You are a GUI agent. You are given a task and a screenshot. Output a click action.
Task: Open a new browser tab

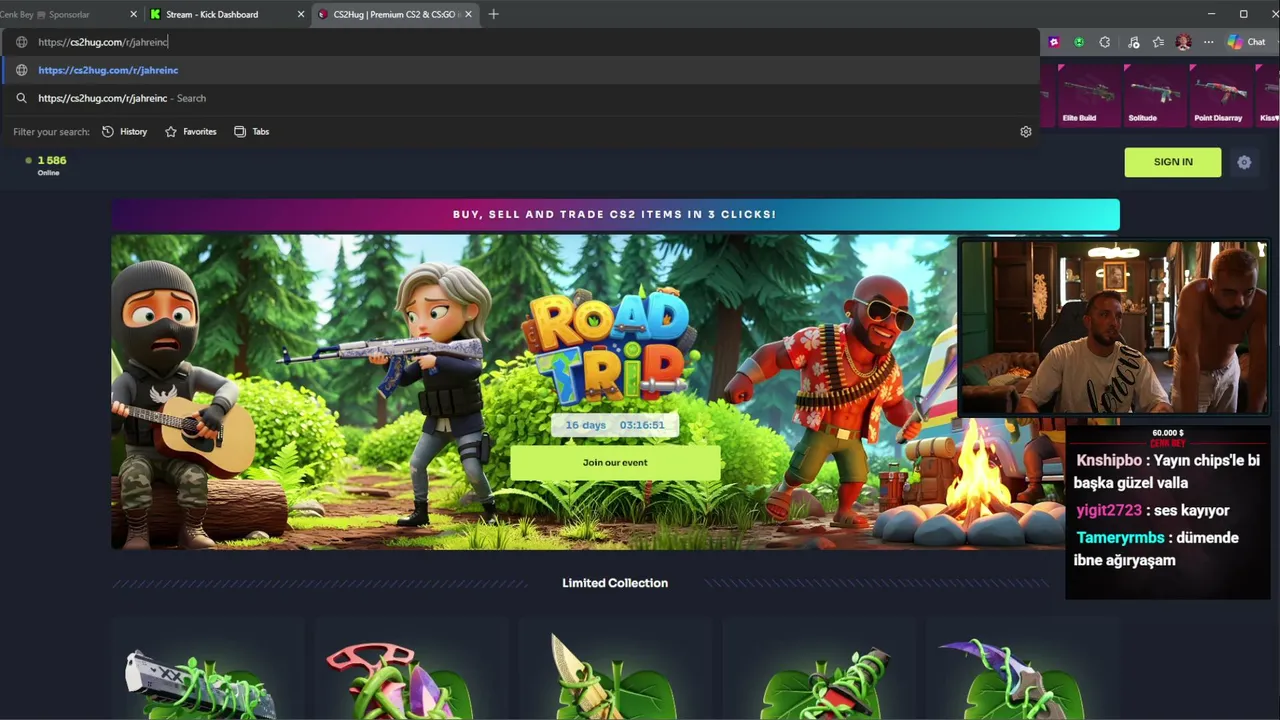tap(494, 14)
